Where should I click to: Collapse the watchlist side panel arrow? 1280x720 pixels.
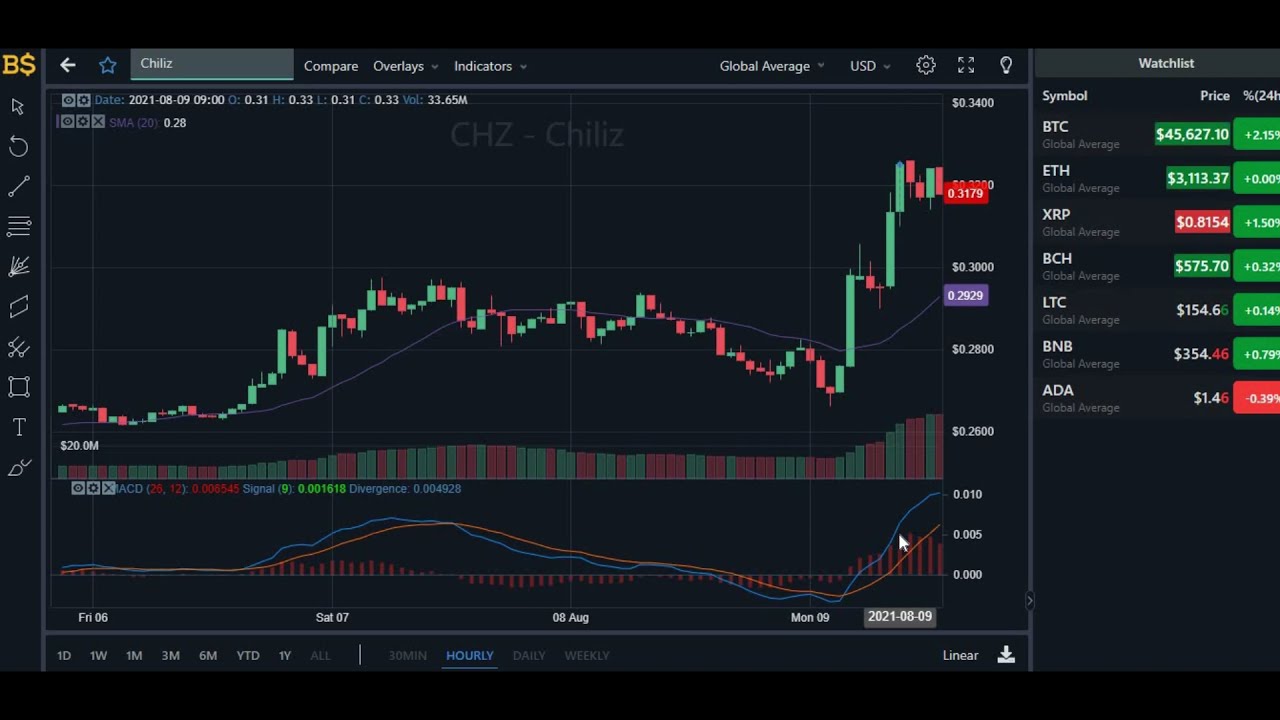1029,601
